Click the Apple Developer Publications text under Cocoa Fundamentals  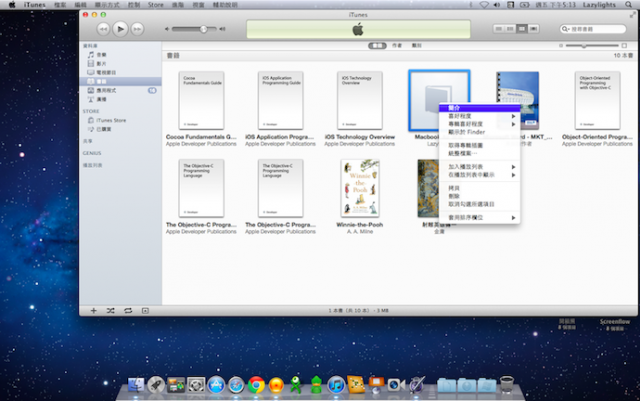coord(201,144)
